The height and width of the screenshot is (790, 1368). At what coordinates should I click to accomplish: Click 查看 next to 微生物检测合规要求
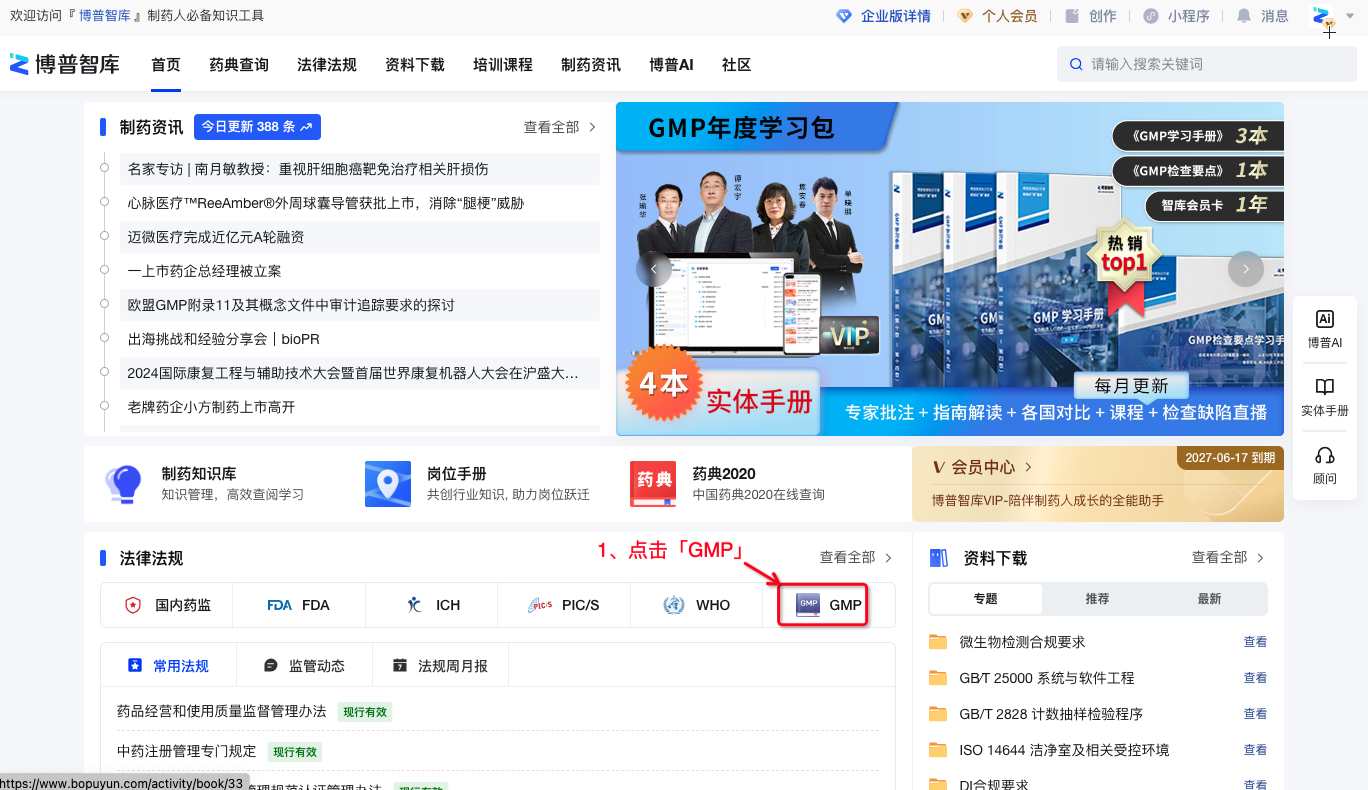(1255, 642)
